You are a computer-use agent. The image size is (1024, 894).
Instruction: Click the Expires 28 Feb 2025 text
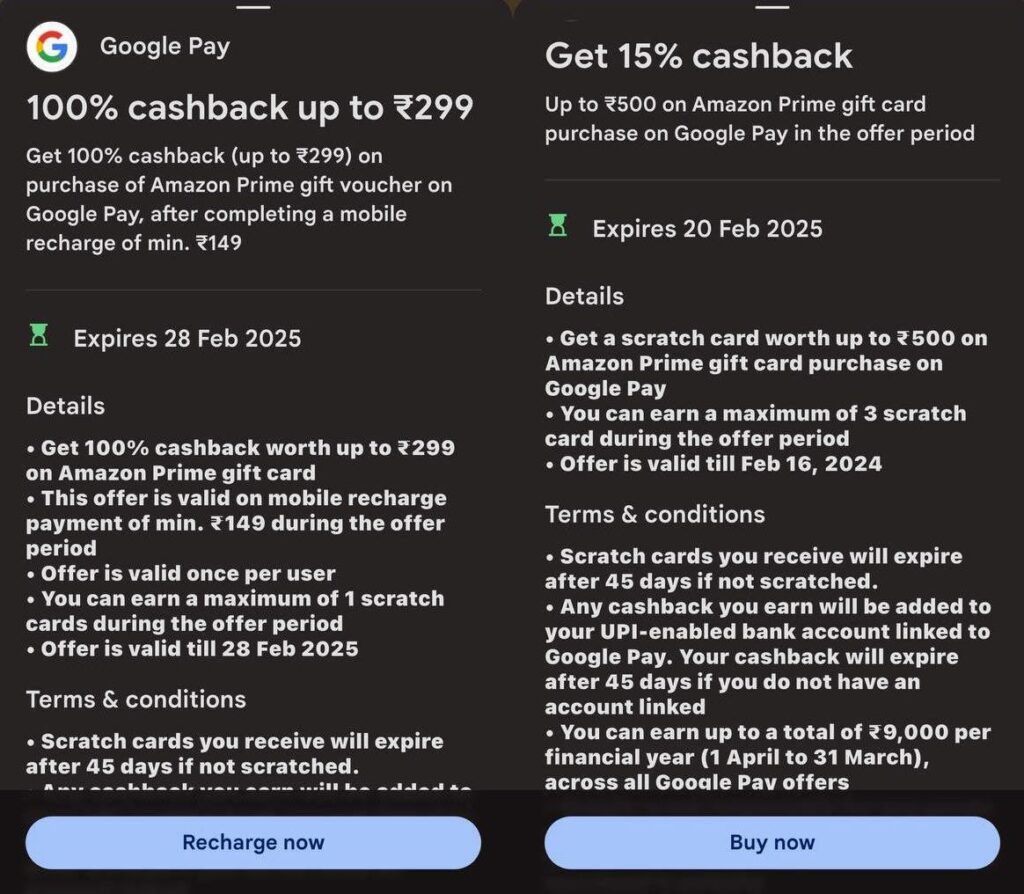click(x=187, y=338)
